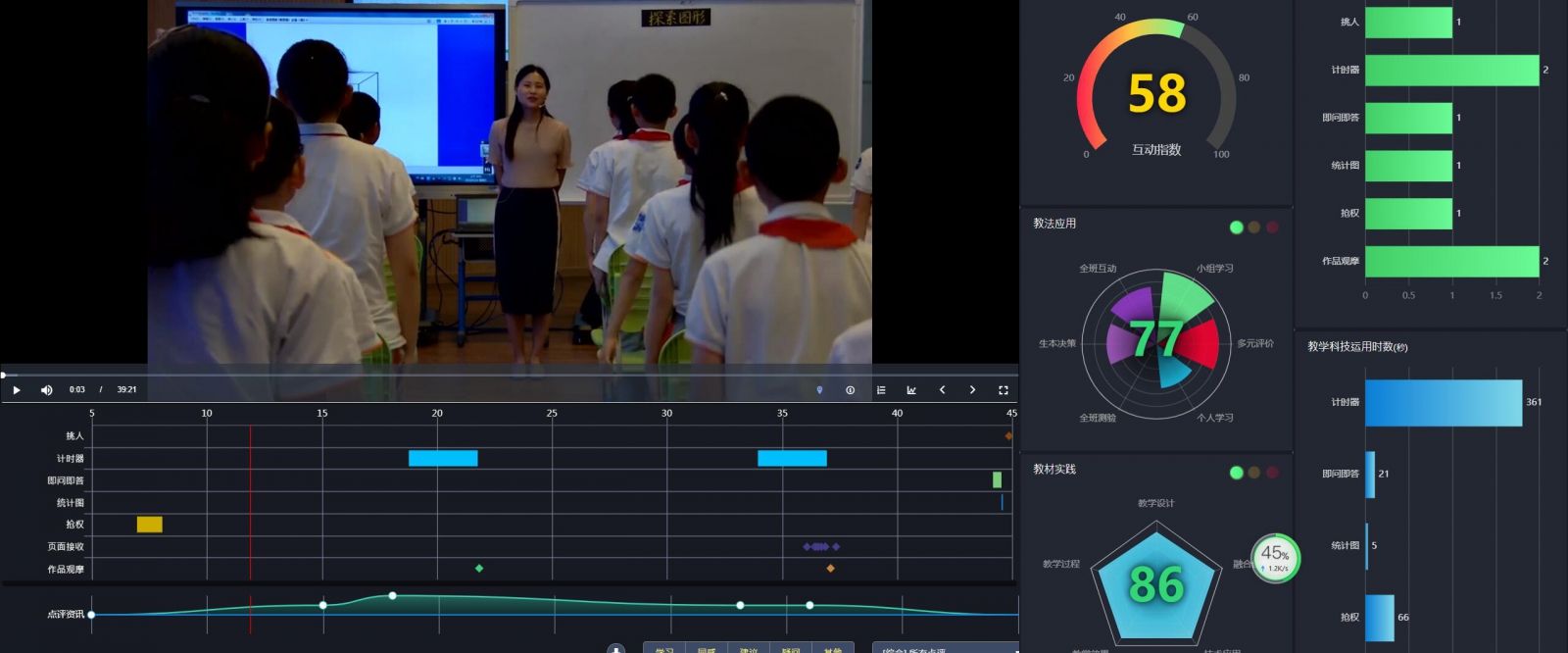Select the 疑问 comment tab

tap(791, 649)
